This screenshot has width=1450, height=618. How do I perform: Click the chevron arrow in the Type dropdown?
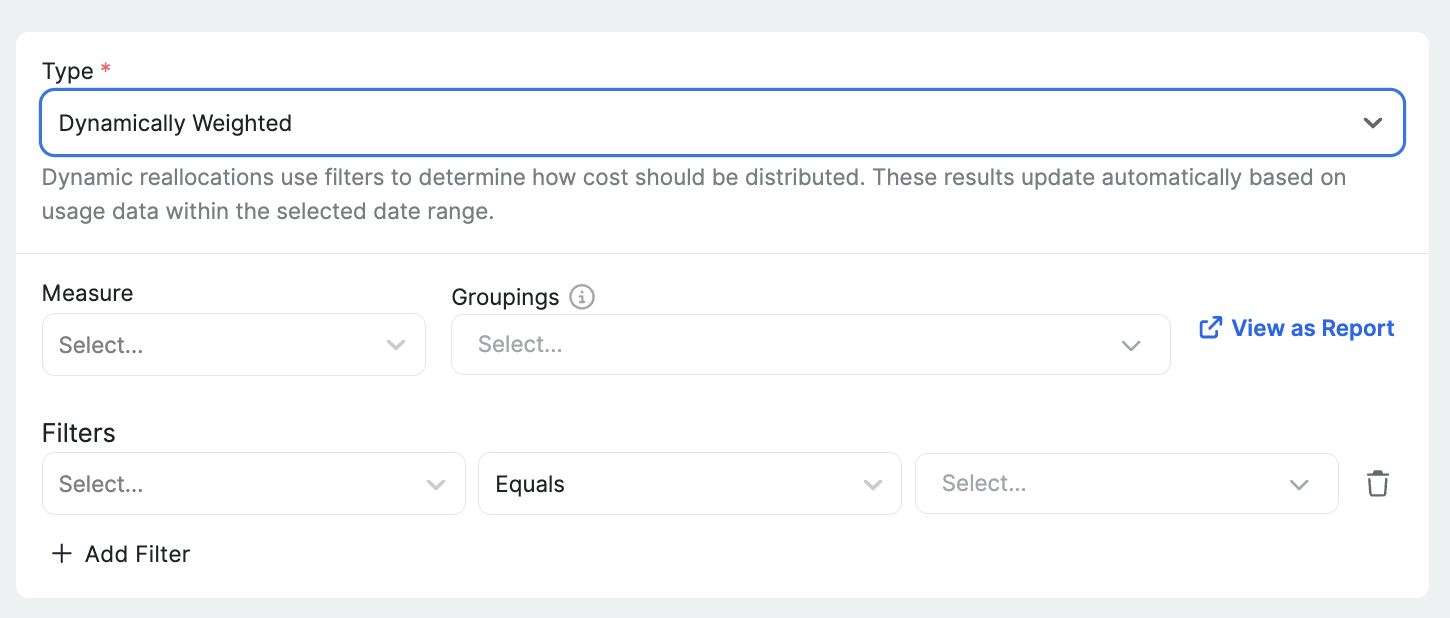pyautogui.click(x=1372, y=123)
